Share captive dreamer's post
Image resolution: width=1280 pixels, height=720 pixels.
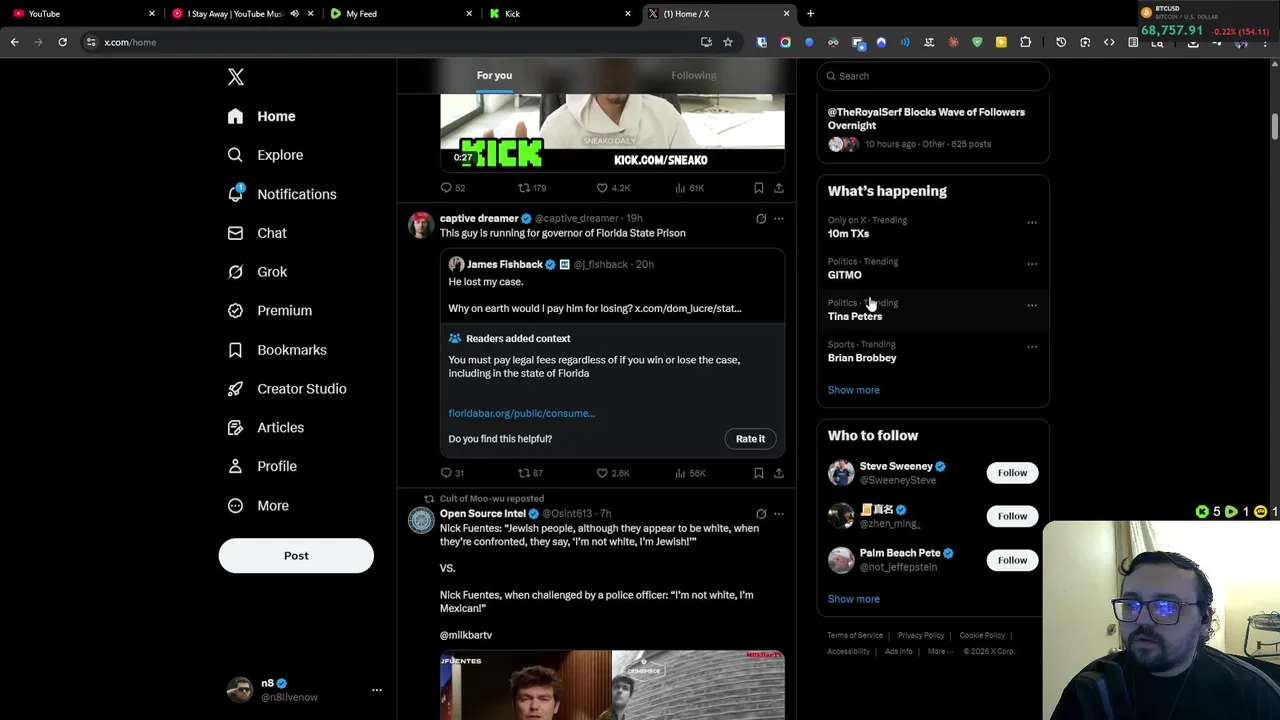click(779, 473)
